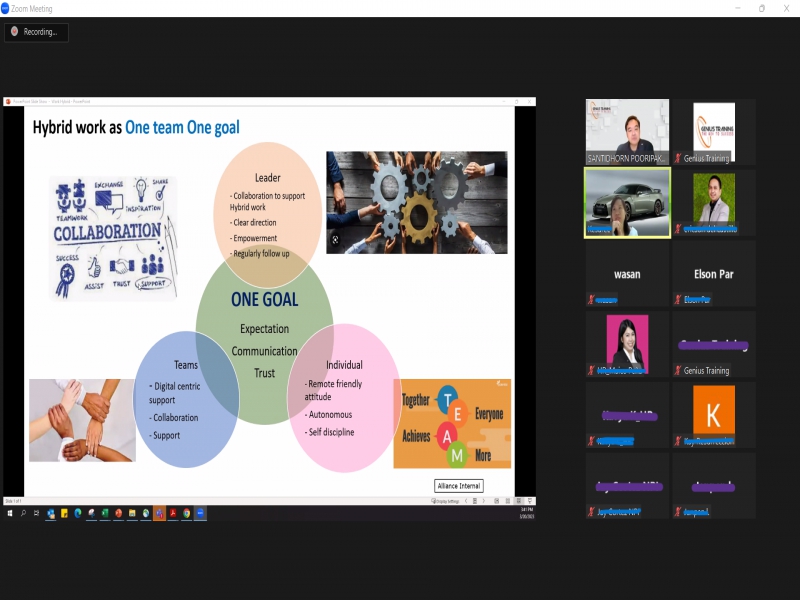
Task: Launch Microsoft Edge from the taskbar
Action: 78,513
